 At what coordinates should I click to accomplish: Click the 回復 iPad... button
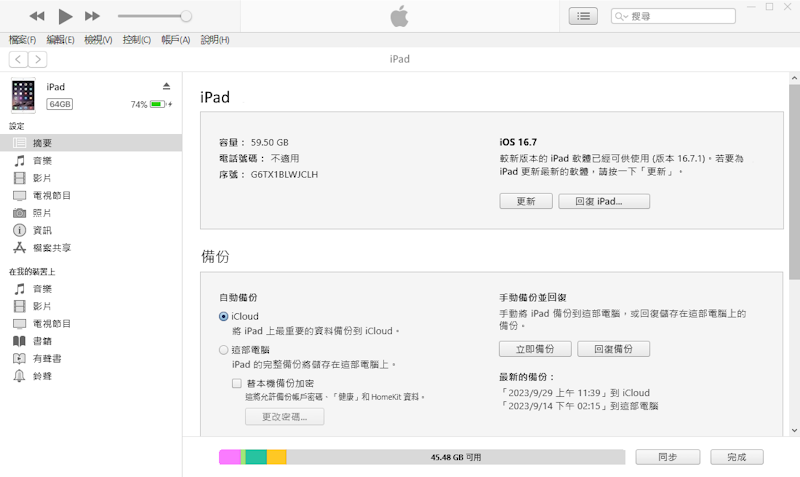pyautogui.click(x=604, y=202)
